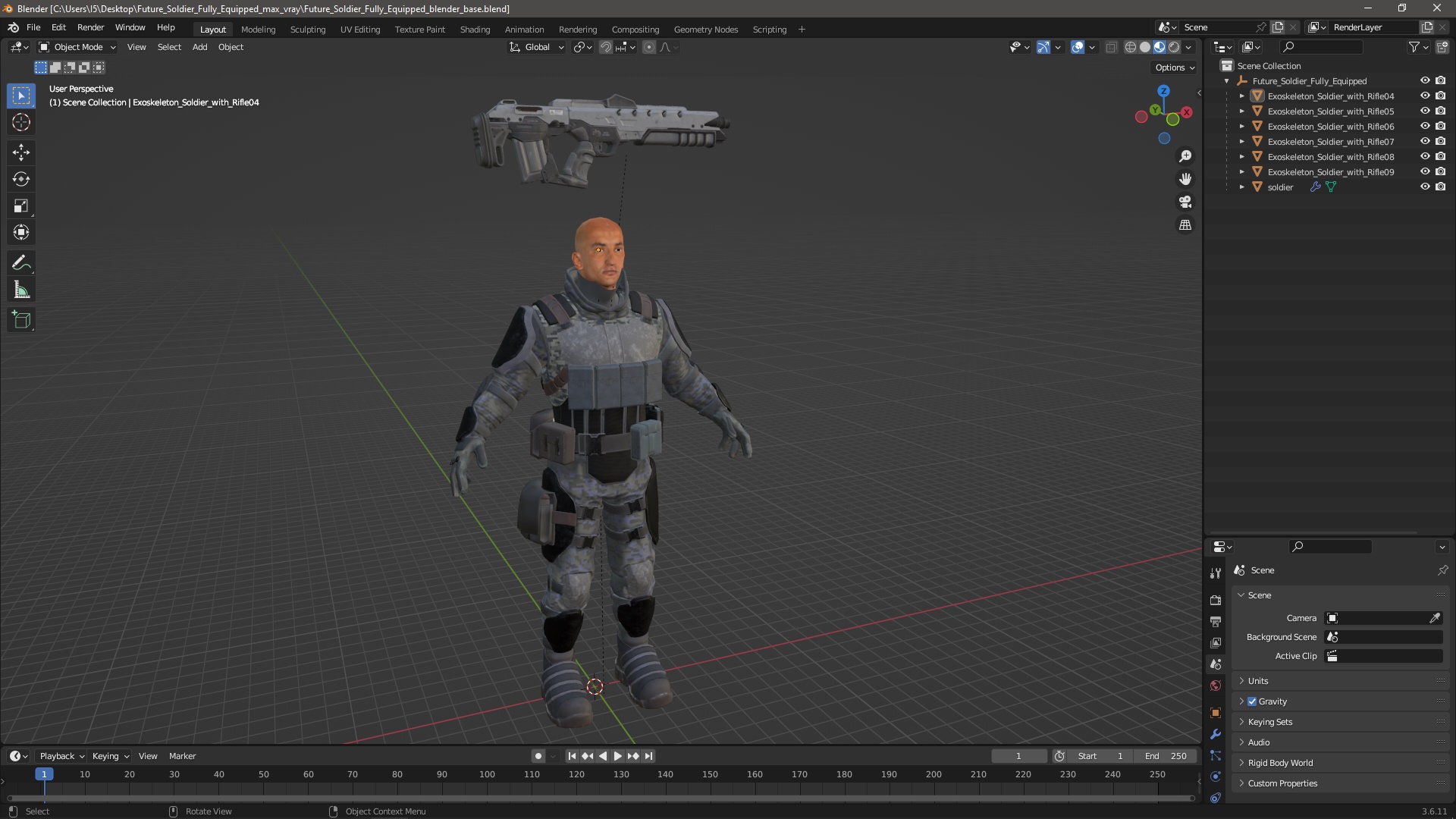The image size is (1456, 819).
Task: Select the Cursor tool in the toolbar
Action: click(x=21, y=122)
